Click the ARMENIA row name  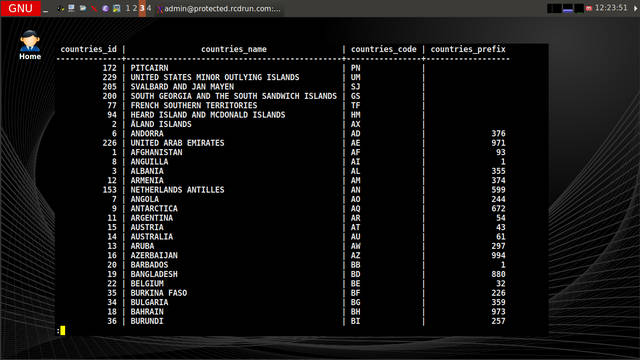(147, 181)
